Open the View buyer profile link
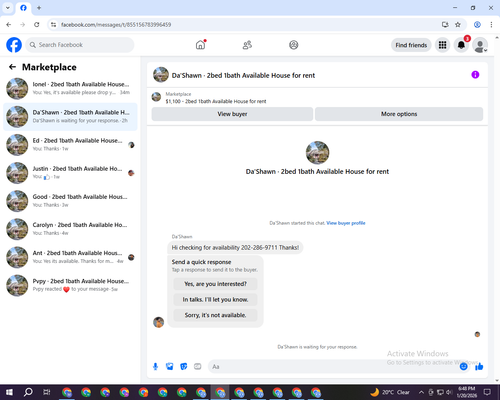The height and width of the screenshot is (400, 500). (x=346, y=223)
